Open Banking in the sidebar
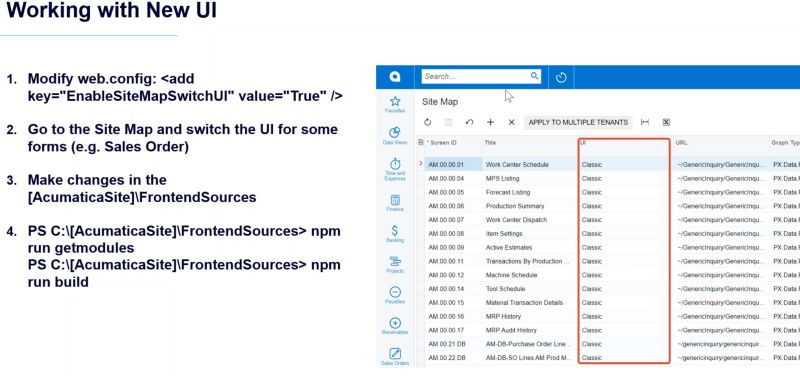 point(395,234)
